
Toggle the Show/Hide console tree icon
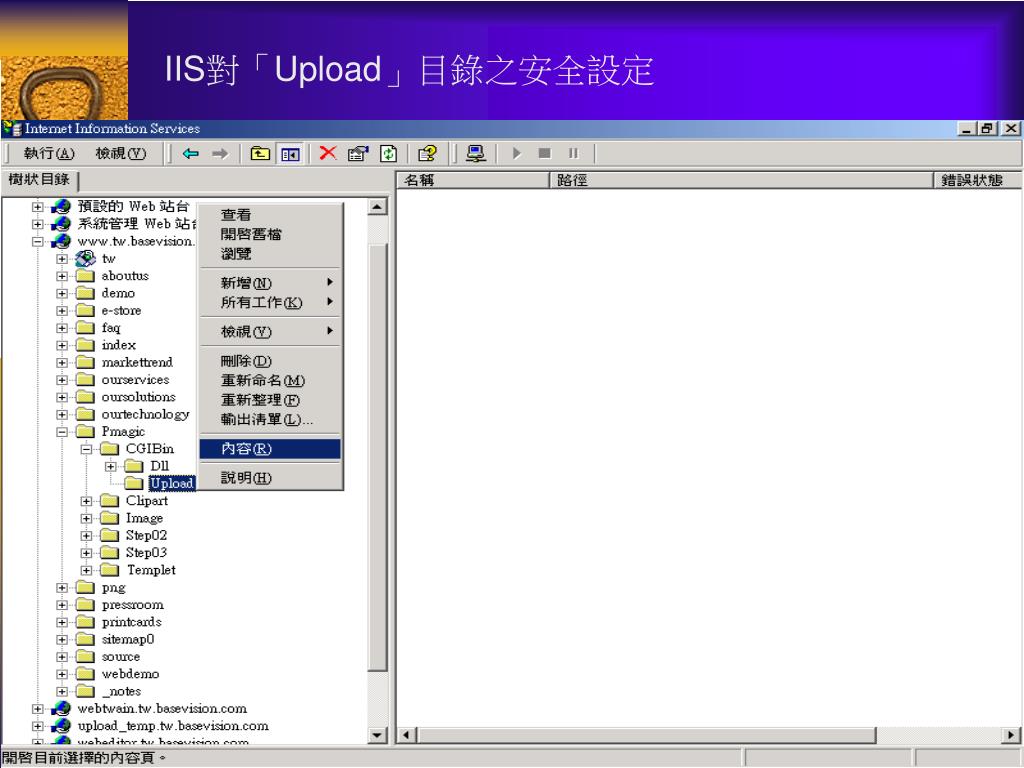[x=290, y=153]
